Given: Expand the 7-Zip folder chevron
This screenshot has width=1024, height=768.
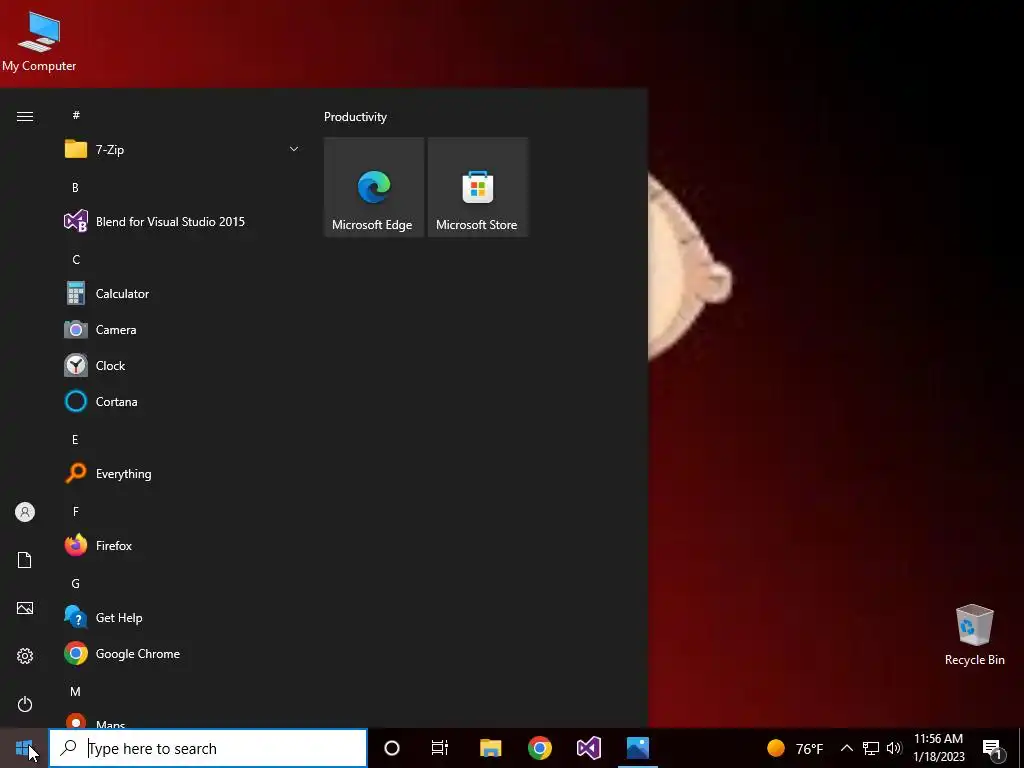Looking at the screenshot, I should [294, 150].
